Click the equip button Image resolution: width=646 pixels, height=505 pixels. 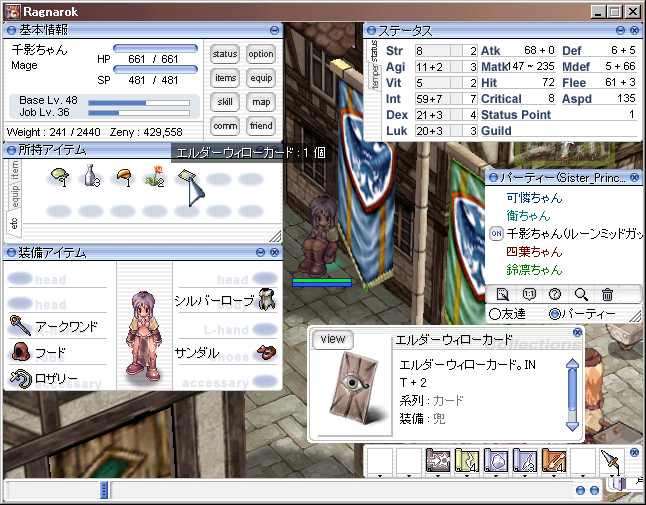(x=261, y=78)
